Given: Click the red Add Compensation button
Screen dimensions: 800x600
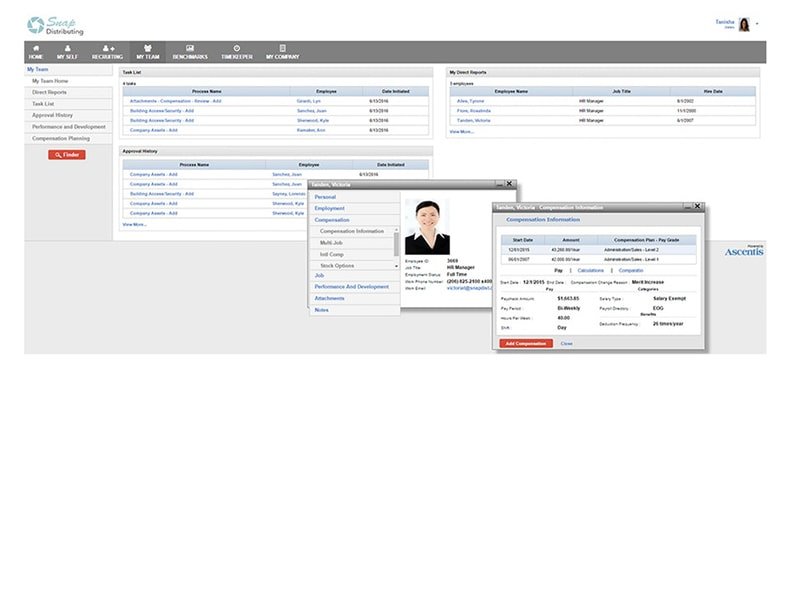Looking at the screenshot, I should [526, 343].
